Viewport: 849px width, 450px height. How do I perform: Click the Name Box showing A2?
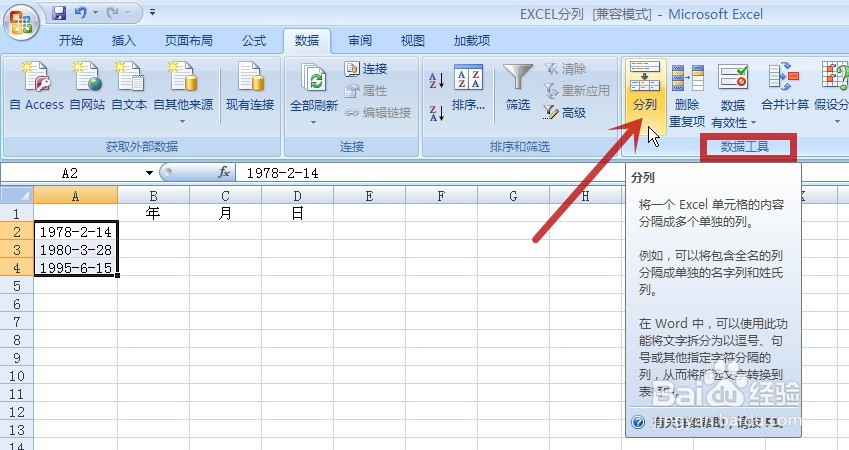point(70,173)
